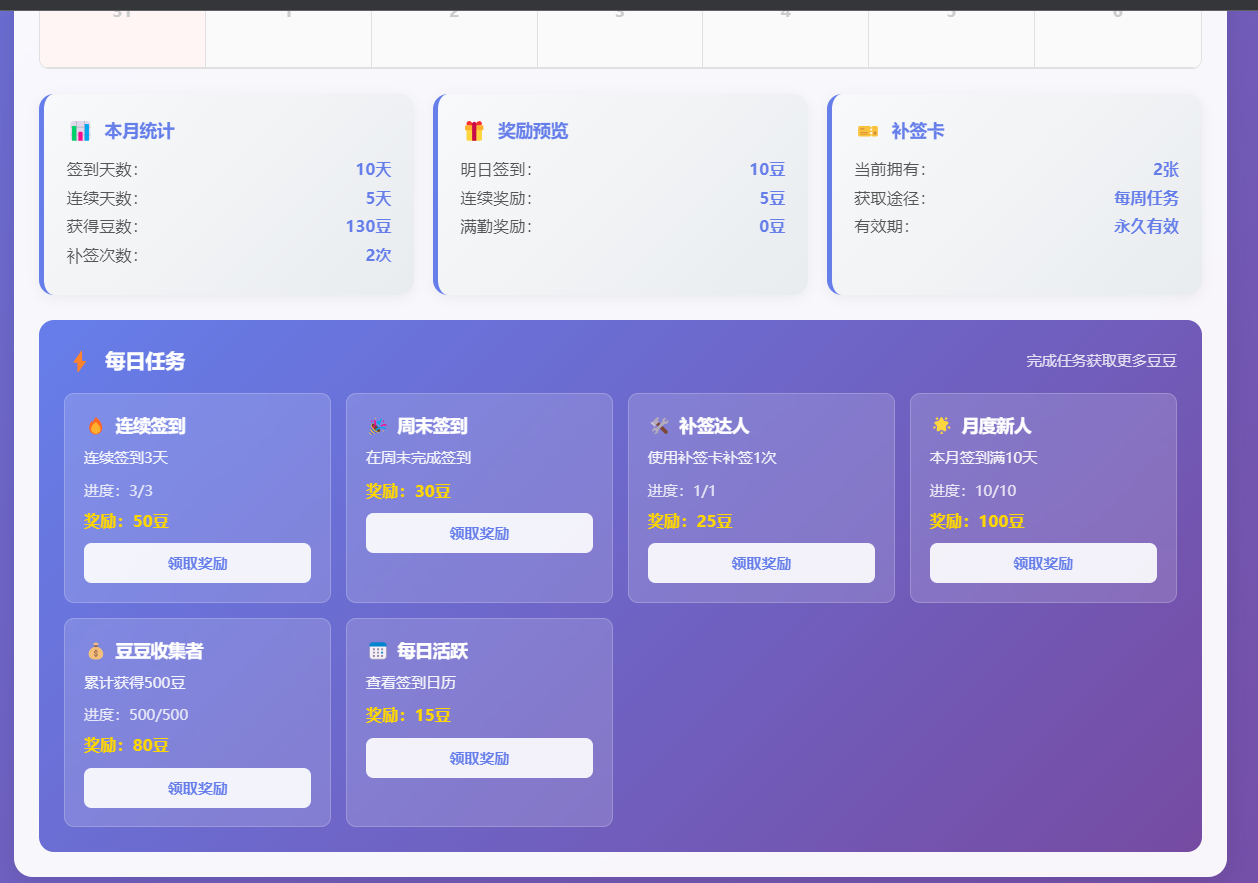
Task: Click the 补签次数 value 2次
Action: click(x=378, y=255)
